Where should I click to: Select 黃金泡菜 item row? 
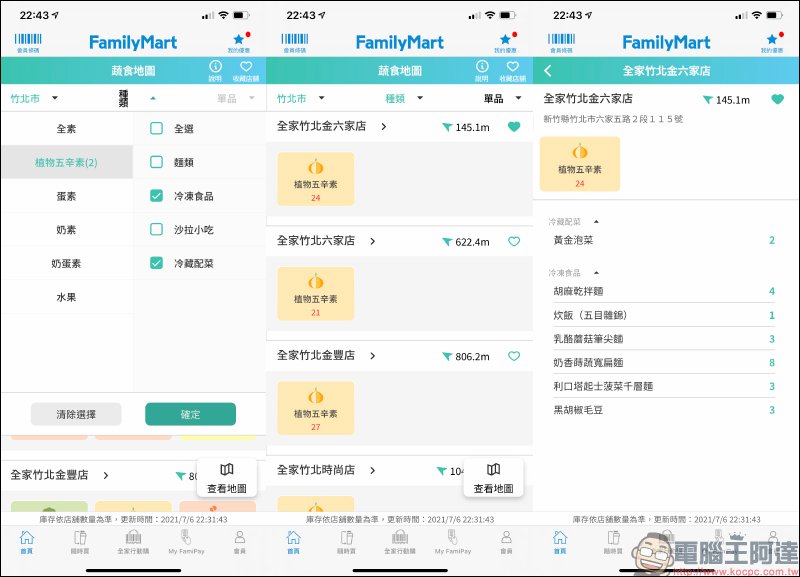pos(664,240)
